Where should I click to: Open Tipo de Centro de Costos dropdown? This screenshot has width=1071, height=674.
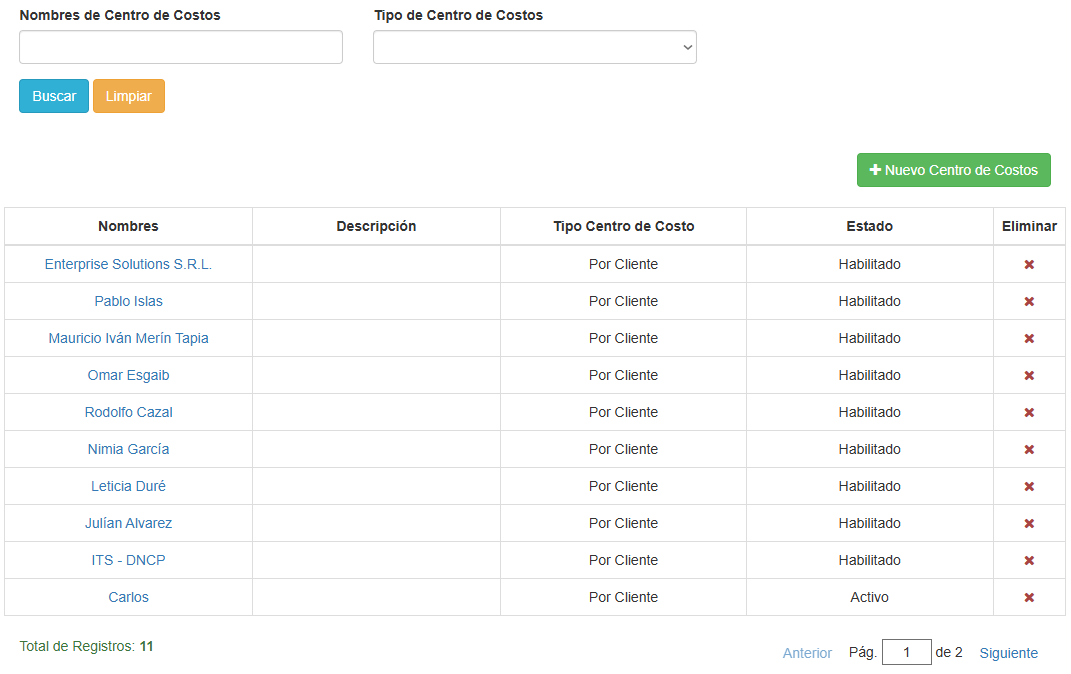click(534, 47)
